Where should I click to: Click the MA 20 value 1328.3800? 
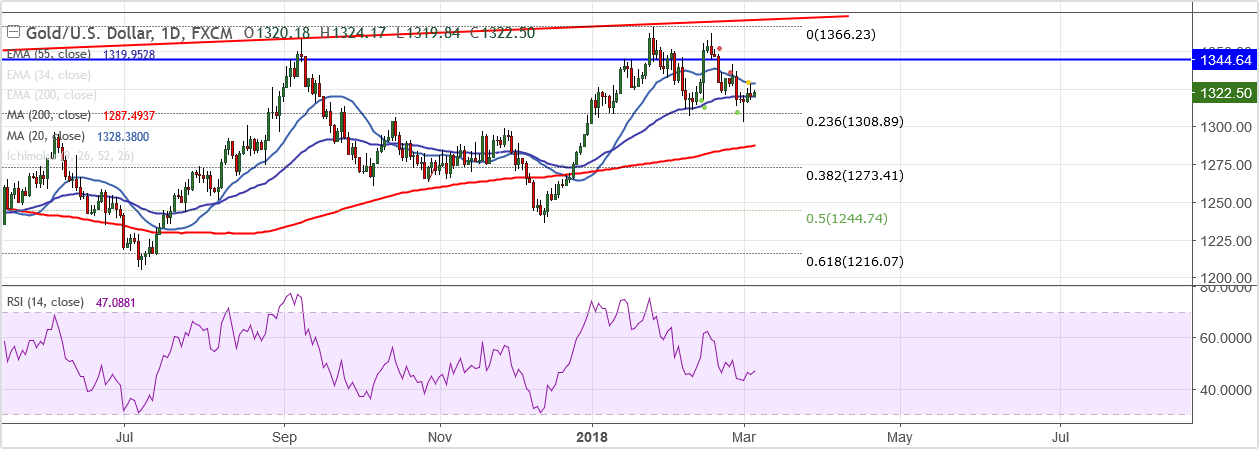click(x=123, y=135)
